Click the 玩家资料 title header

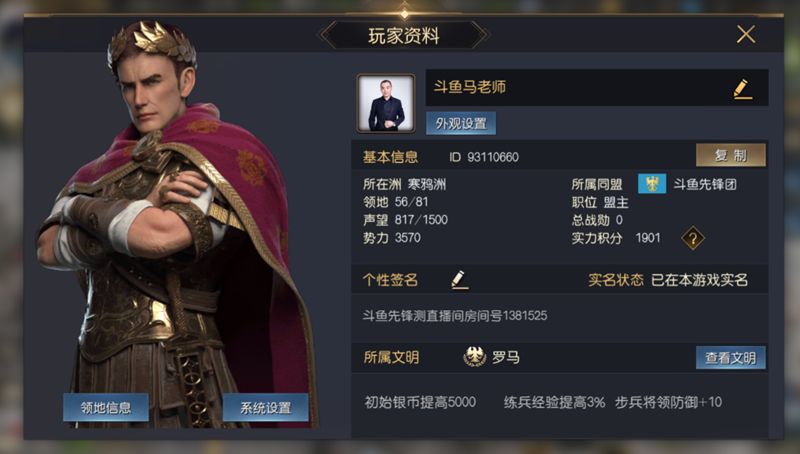(x=404, y=36)
